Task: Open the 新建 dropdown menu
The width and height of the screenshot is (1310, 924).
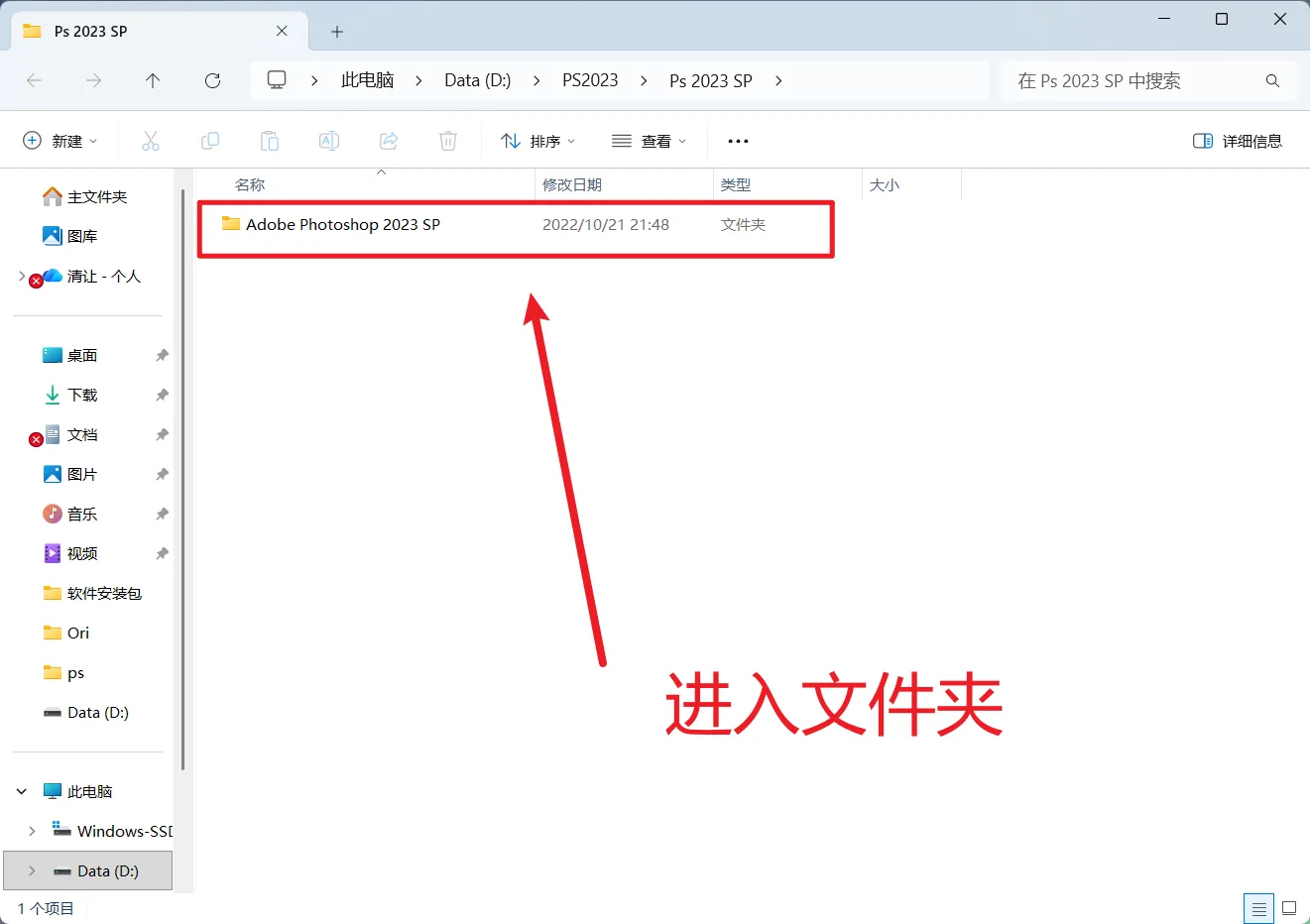Action: click(60, 141)
